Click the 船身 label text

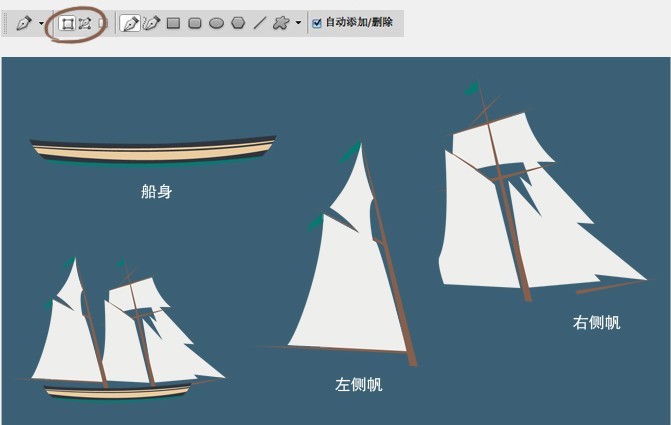(156, 191)
